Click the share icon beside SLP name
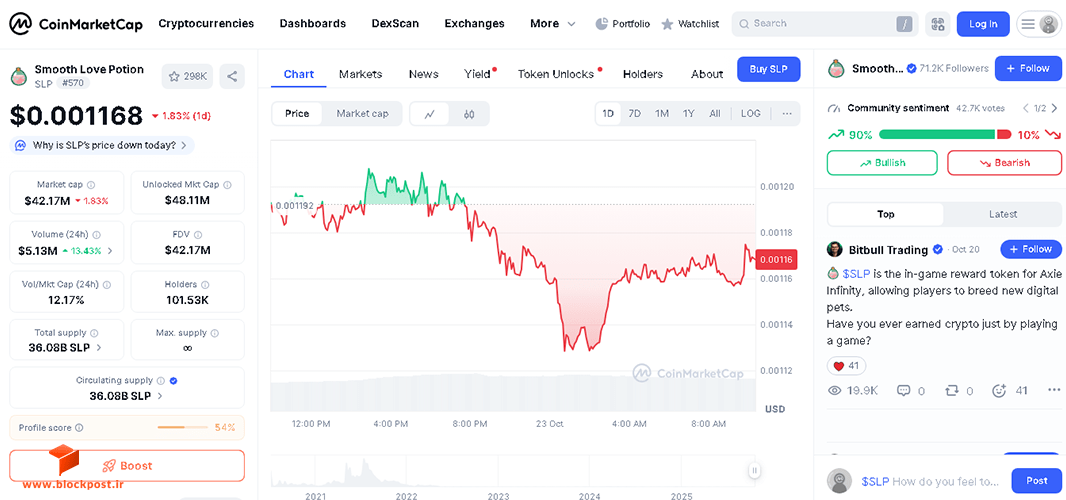1066x500 pixels. (x=233, y=76)
